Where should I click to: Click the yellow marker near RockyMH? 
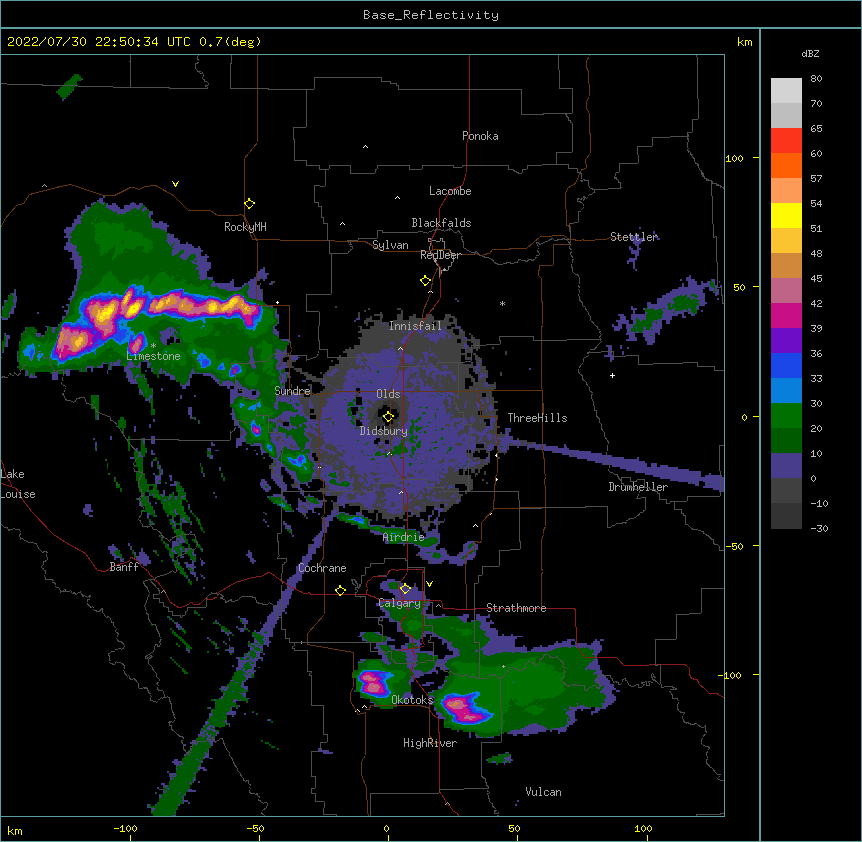tap(249, 203)
